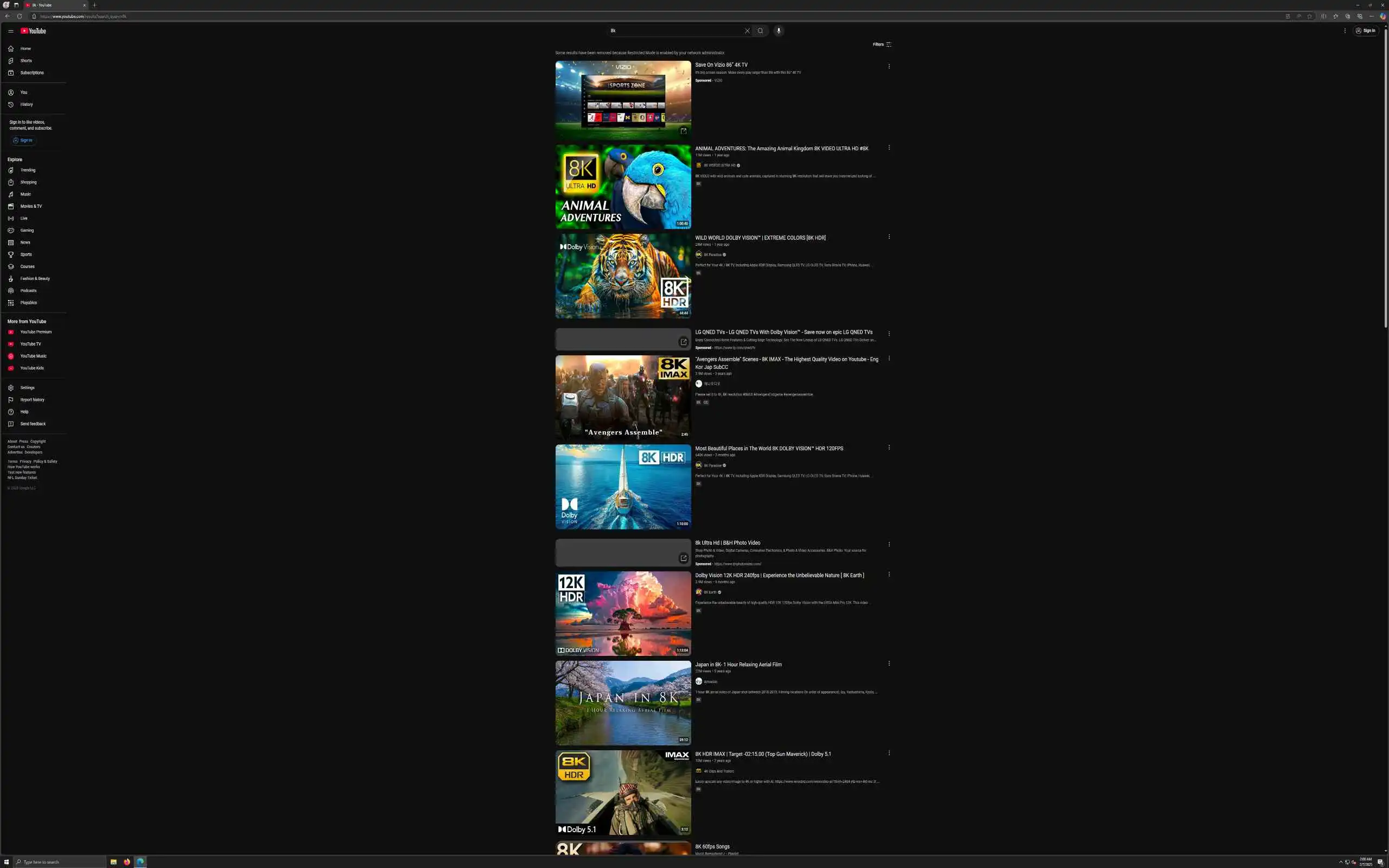The height and width of the screenshot is (868, 1389).
Task: Click the voice search microphone icon
Action: [778, 31]
